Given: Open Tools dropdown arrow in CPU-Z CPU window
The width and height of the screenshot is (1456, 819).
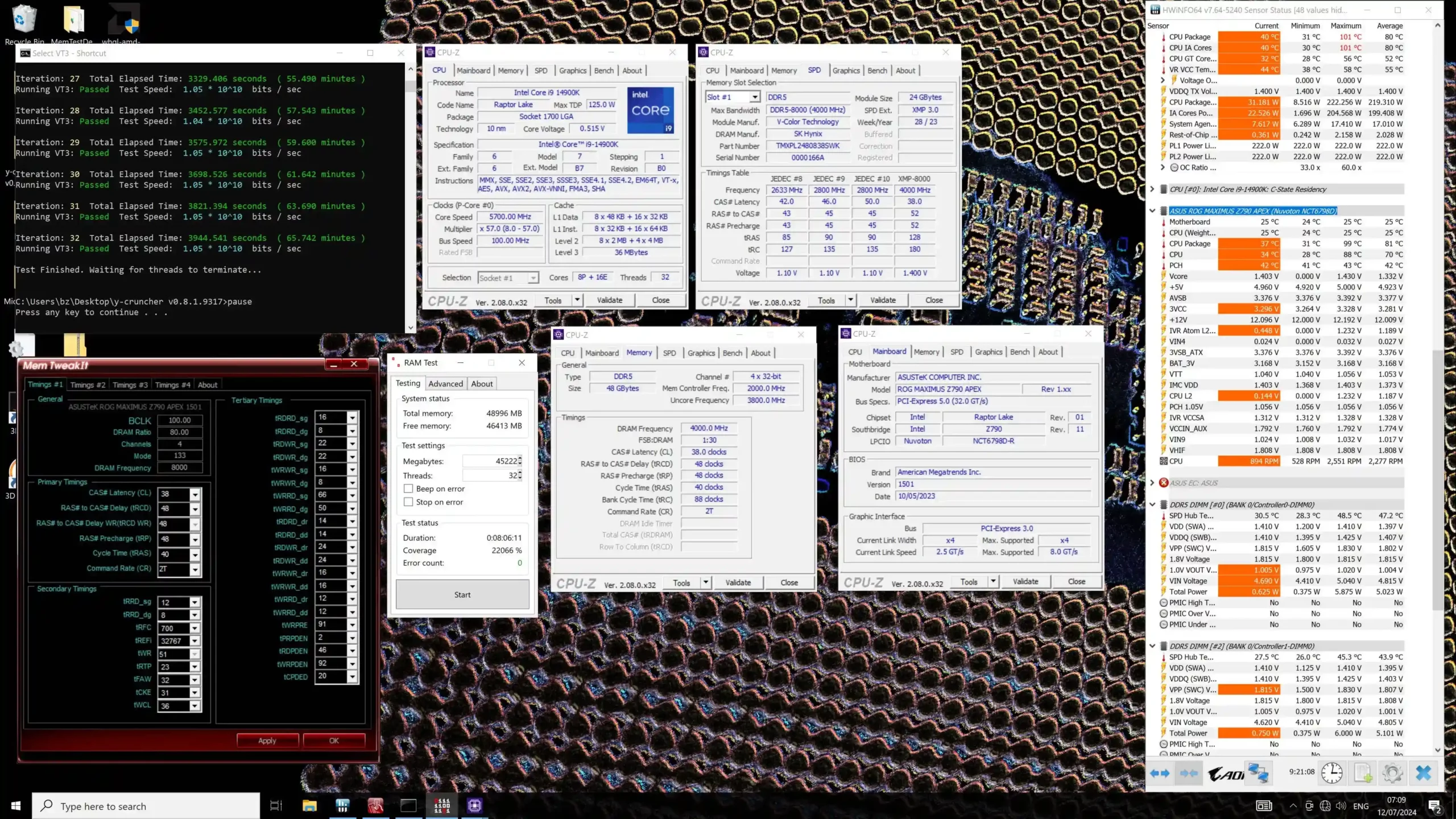Looking at the screenshot, I should coord(577,300).
